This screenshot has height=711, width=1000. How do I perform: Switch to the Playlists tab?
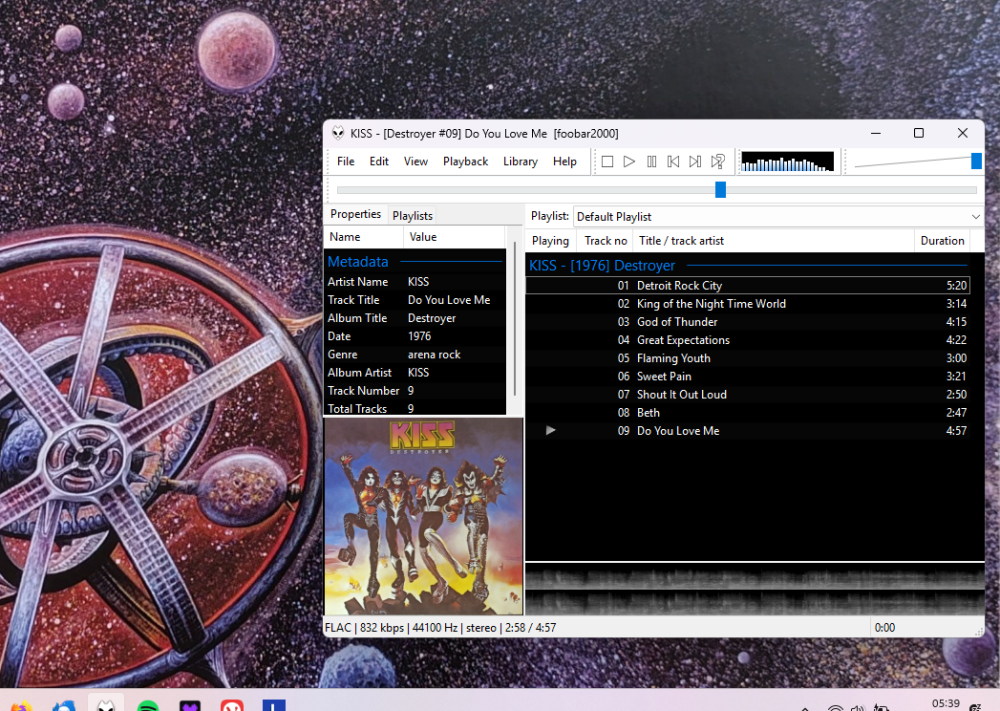(412, 215)
